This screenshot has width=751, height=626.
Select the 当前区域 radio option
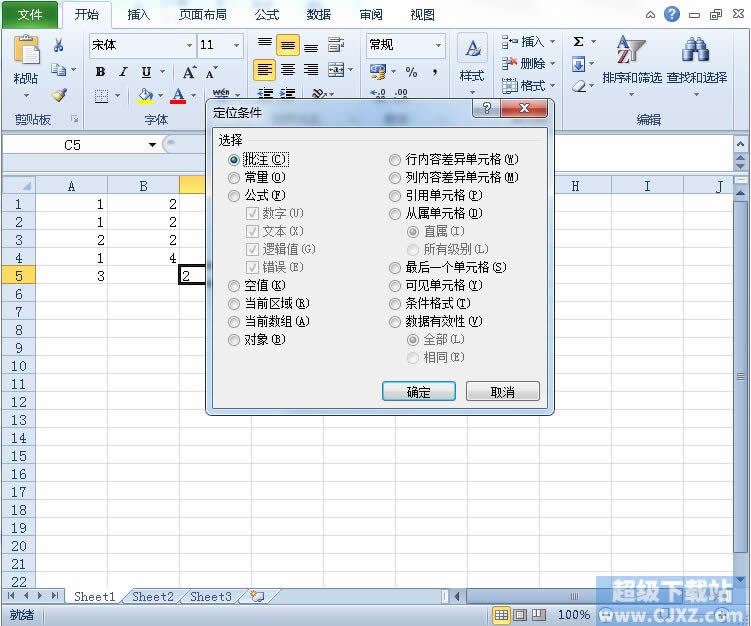(234, 304)
